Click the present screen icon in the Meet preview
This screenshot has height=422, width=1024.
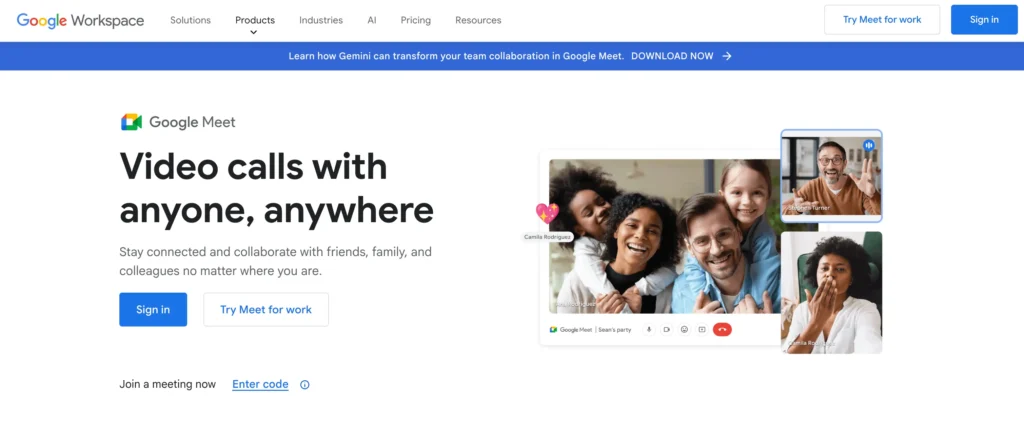coord(702,330)
